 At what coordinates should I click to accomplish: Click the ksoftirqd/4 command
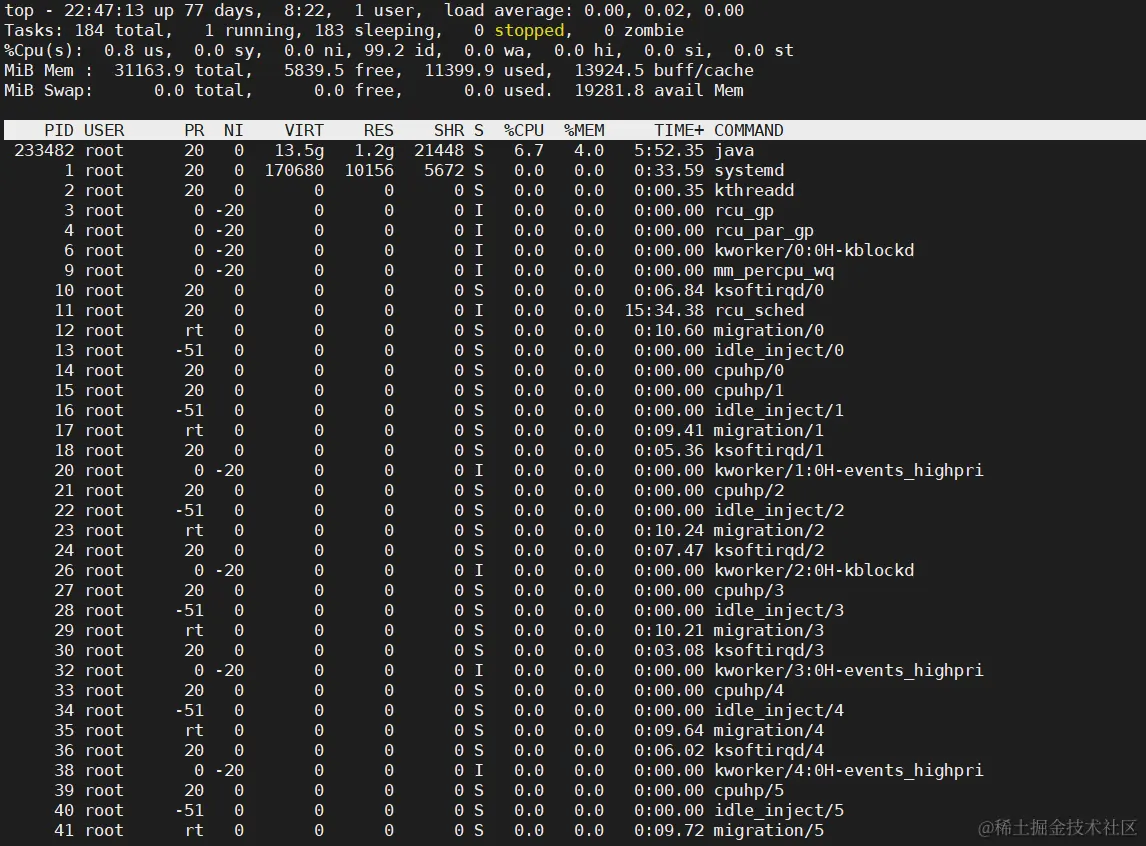click(x=769, y=750)
